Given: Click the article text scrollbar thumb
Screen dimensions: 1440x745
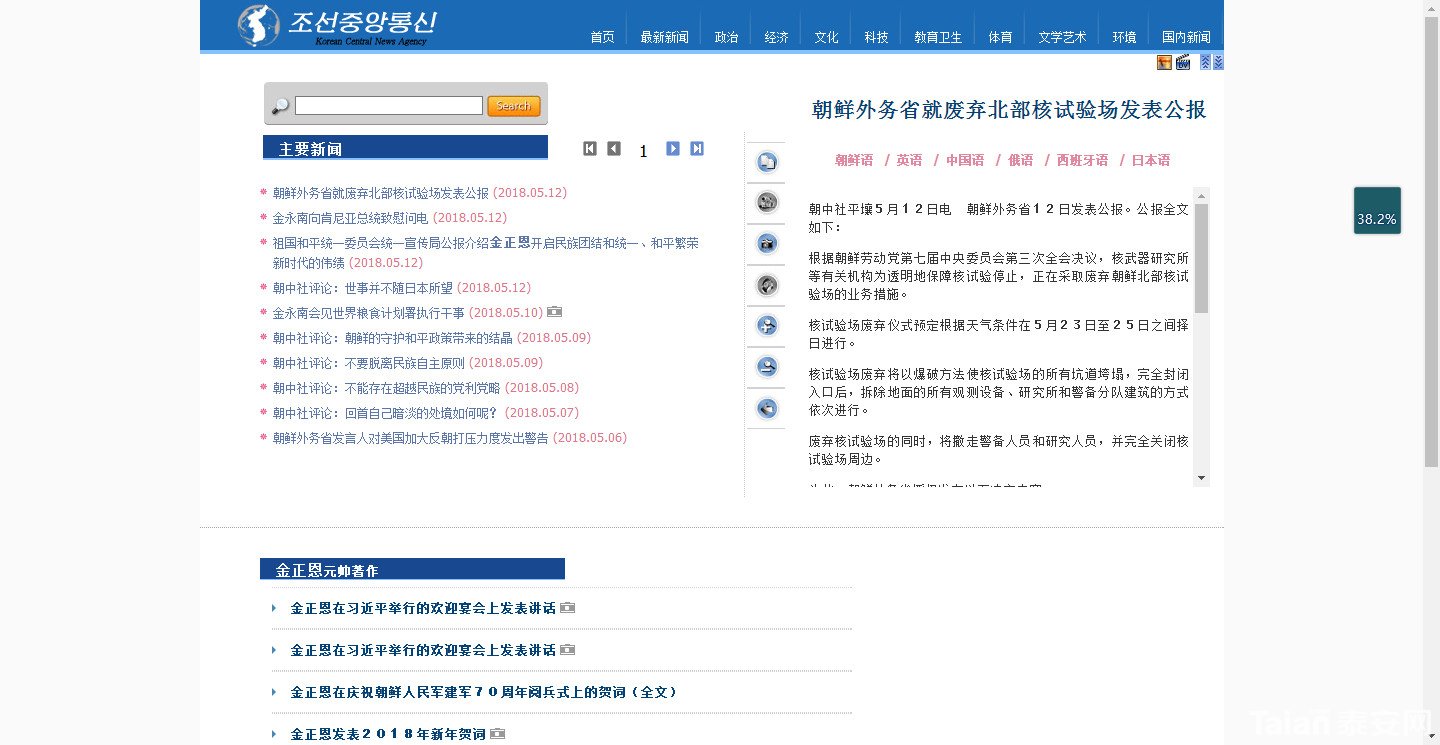Looking at the screenshot, I should pos(1202,258).
